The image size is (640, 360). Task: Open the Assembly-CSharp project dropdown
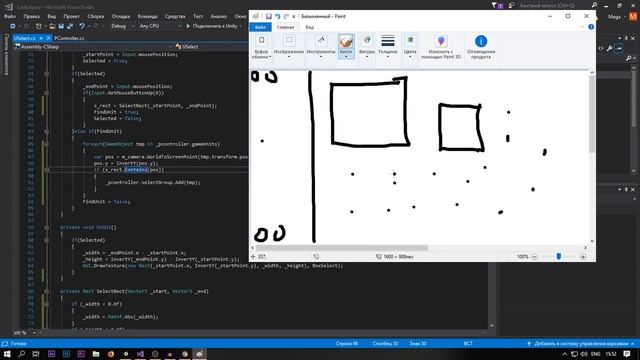(x=93, y=47)
